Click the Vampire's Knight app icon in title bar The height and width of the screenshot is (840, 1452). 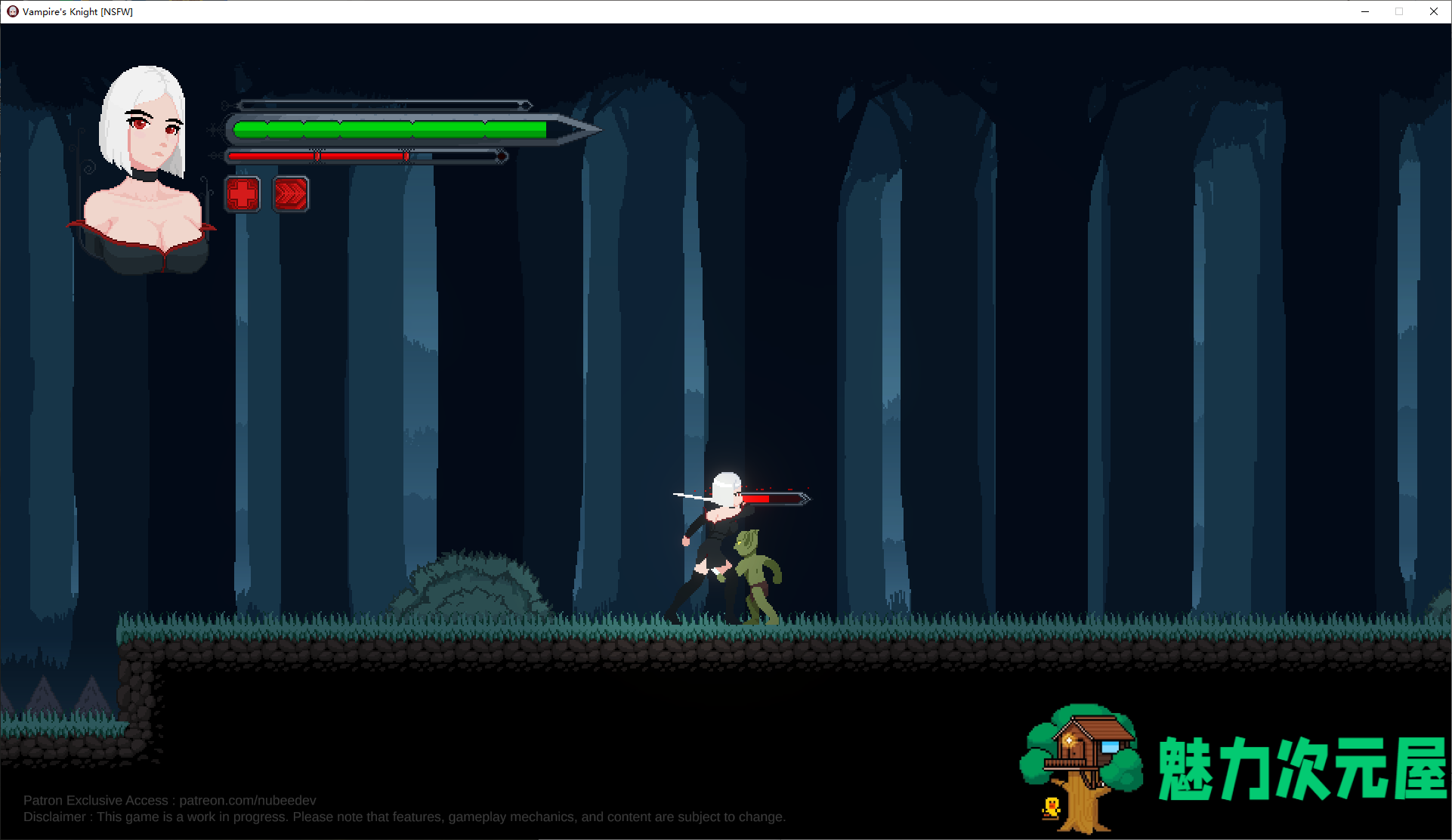click(x=12, y=11)
